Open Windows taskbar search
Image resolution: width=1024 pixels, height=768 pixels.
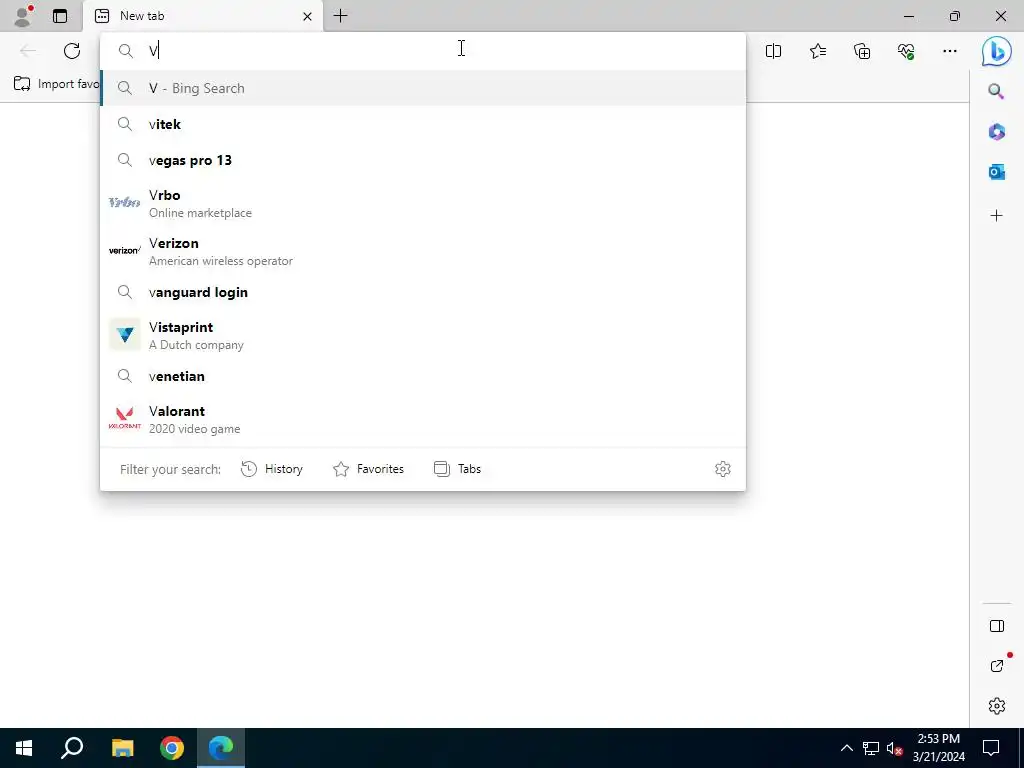[x=72, y=748]
